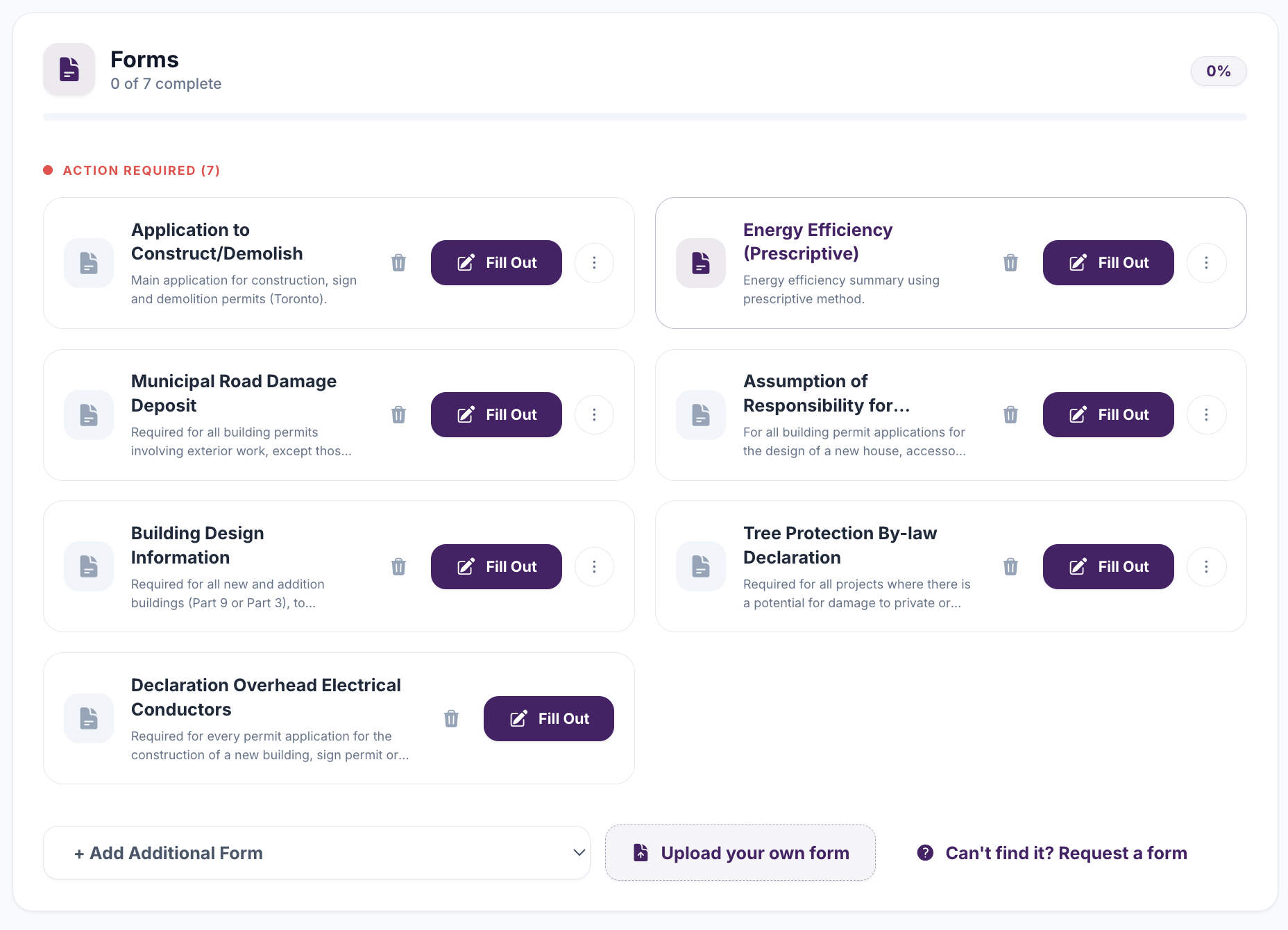Open more options for Municipal Road Damage Deposit

(594, 415)
